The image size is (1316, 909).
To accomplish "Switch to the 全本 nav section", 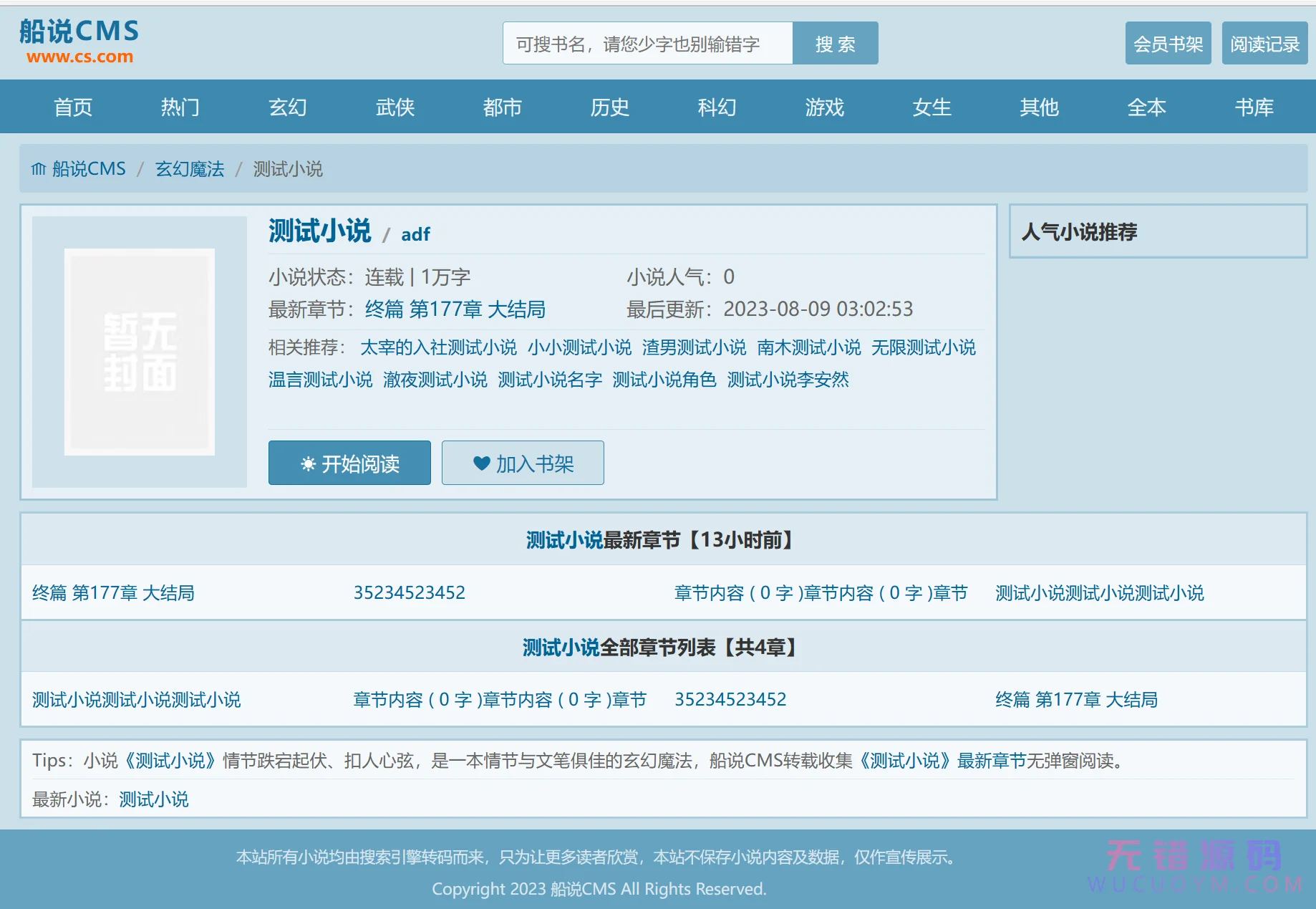I will tap(1146, 107).
